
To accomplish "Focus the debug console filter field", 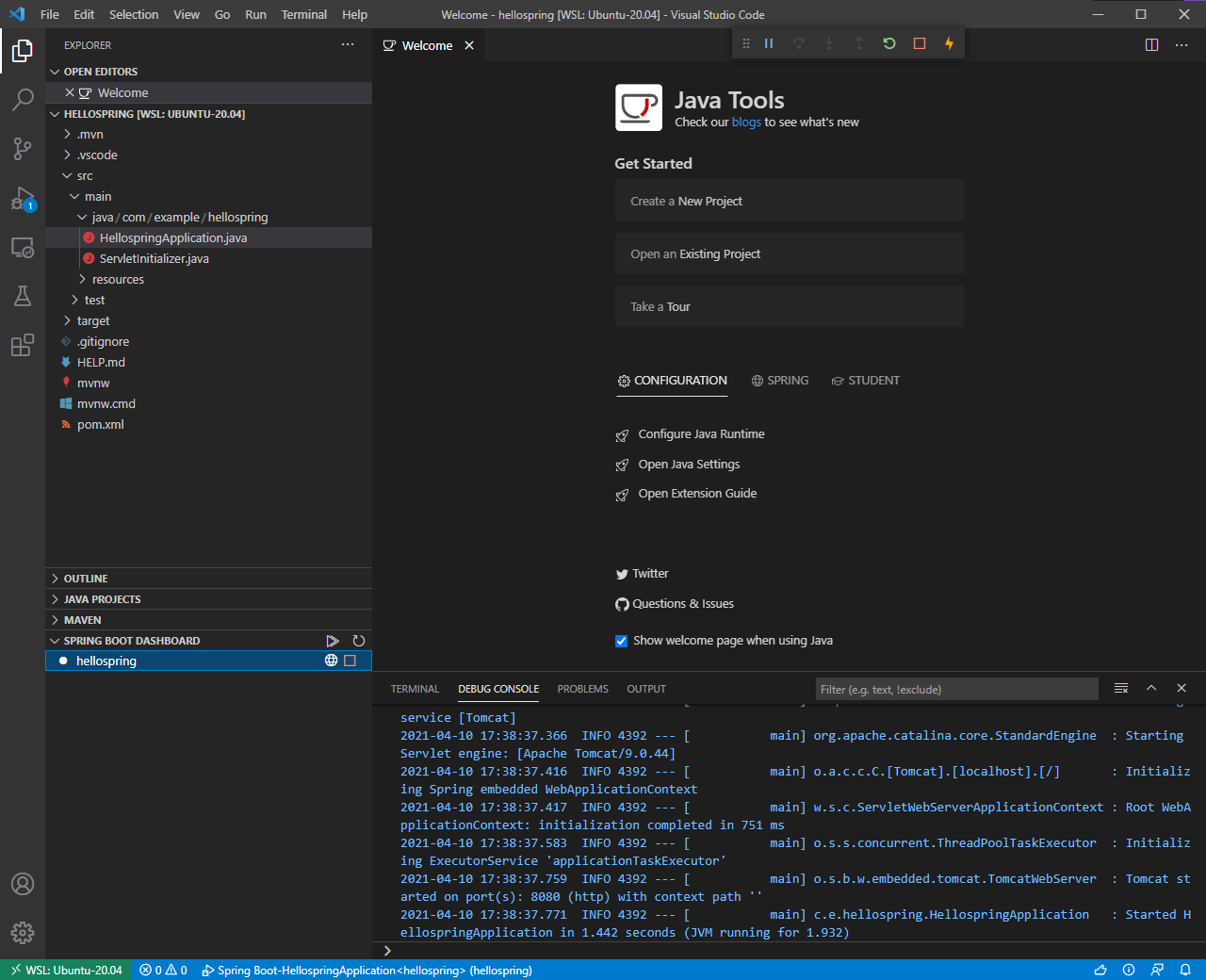I will pyautogui.click(x=956, y=689).
